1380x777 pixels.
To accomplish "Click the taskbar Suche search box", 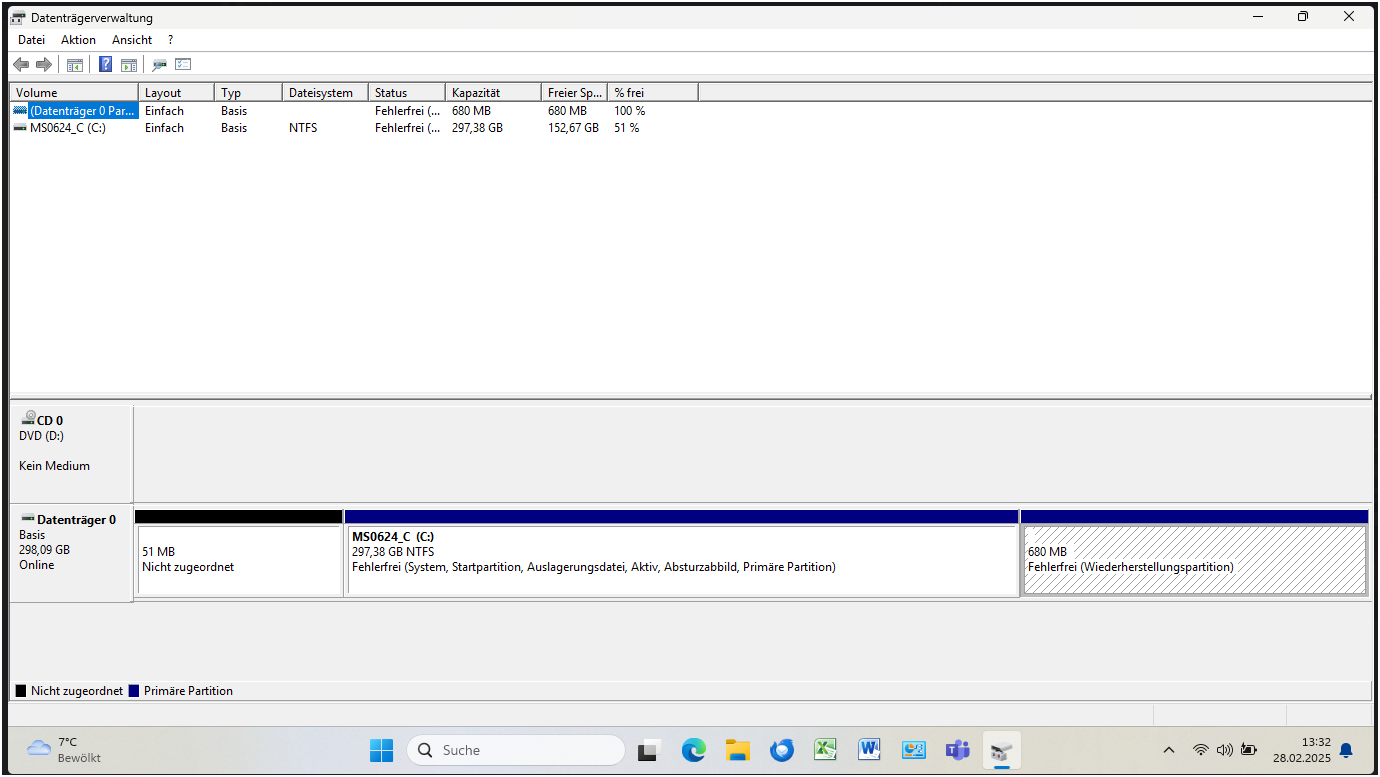I will coord(516,750).
